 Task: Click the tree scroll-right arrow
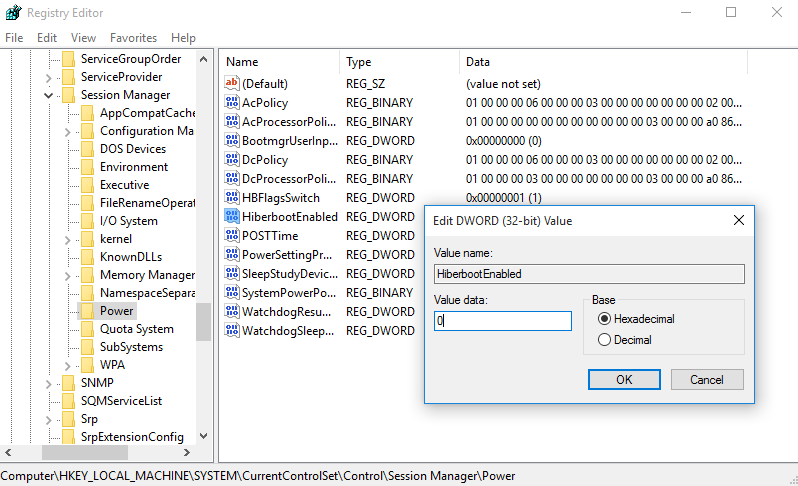187,452
